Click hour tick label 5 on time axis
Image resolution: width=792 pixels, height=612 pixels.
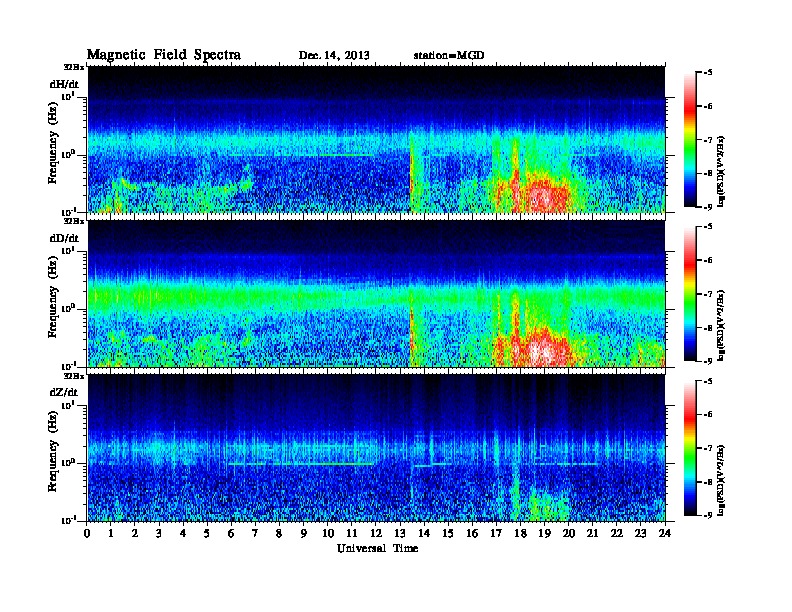coord(207,534)
